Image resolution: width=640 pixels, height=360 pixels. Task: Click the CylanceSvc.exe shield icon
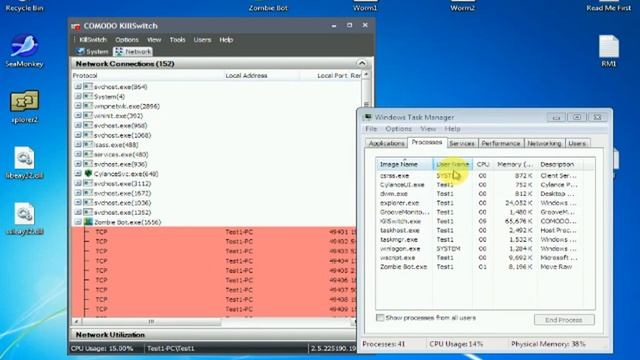88,173
